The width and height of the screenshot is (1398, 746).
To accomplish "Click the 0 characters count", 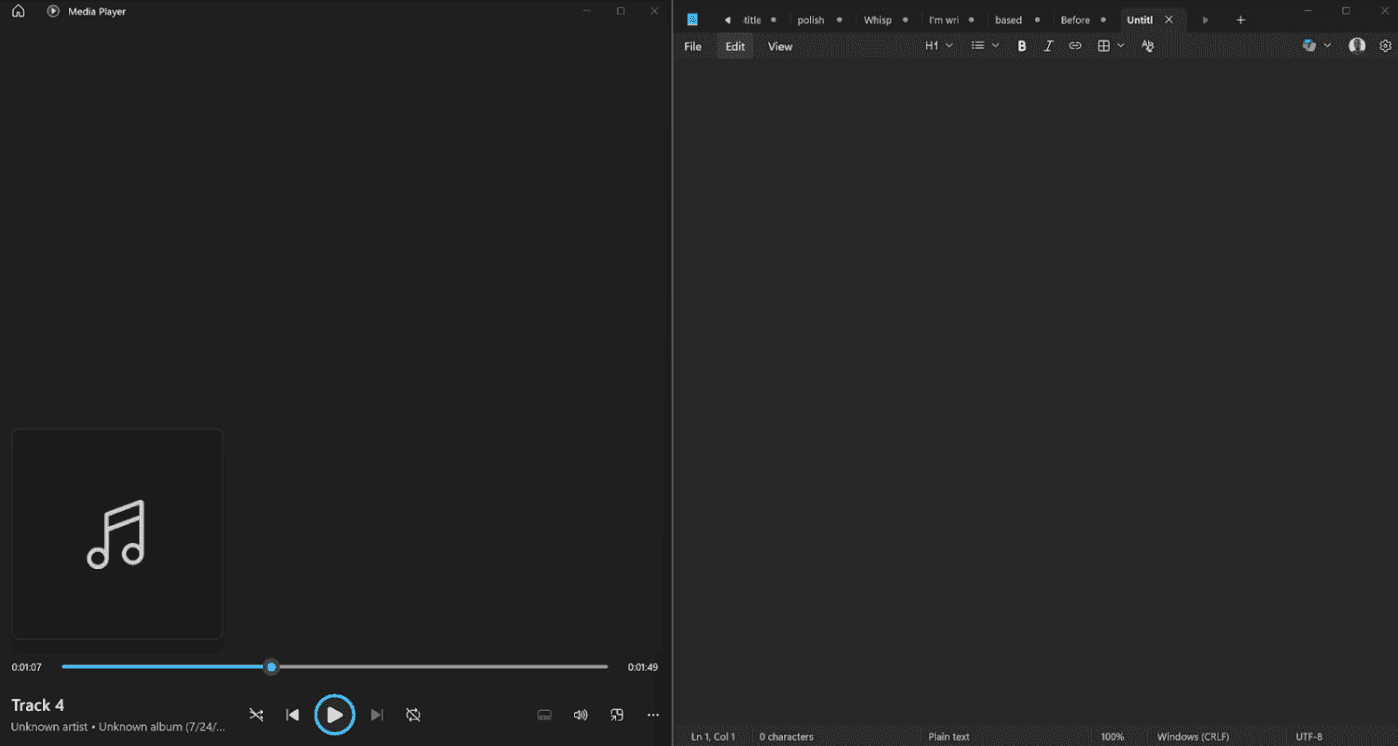I will [786, 737].
